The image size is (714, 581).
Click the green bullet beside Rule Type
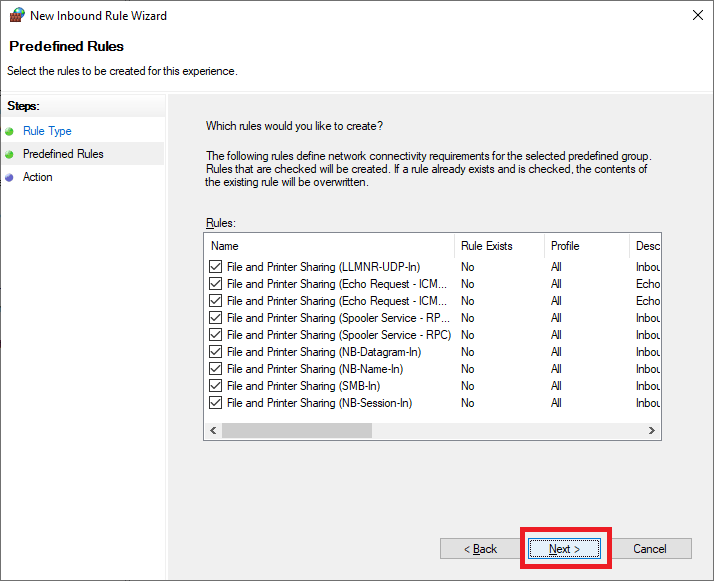click(10, 131)
